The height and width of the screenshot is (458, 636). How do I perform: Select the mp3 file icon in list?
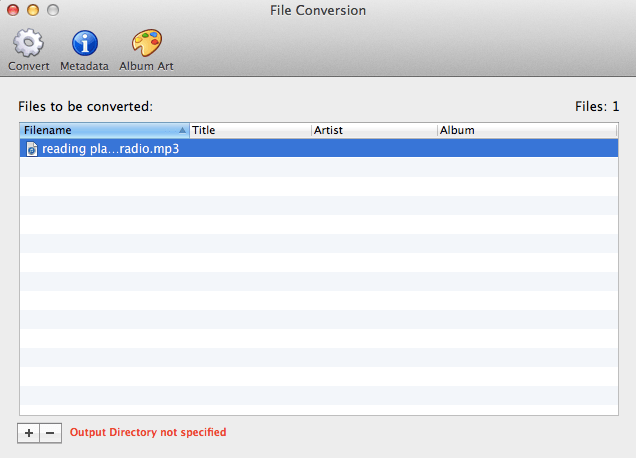coord(32,149)
